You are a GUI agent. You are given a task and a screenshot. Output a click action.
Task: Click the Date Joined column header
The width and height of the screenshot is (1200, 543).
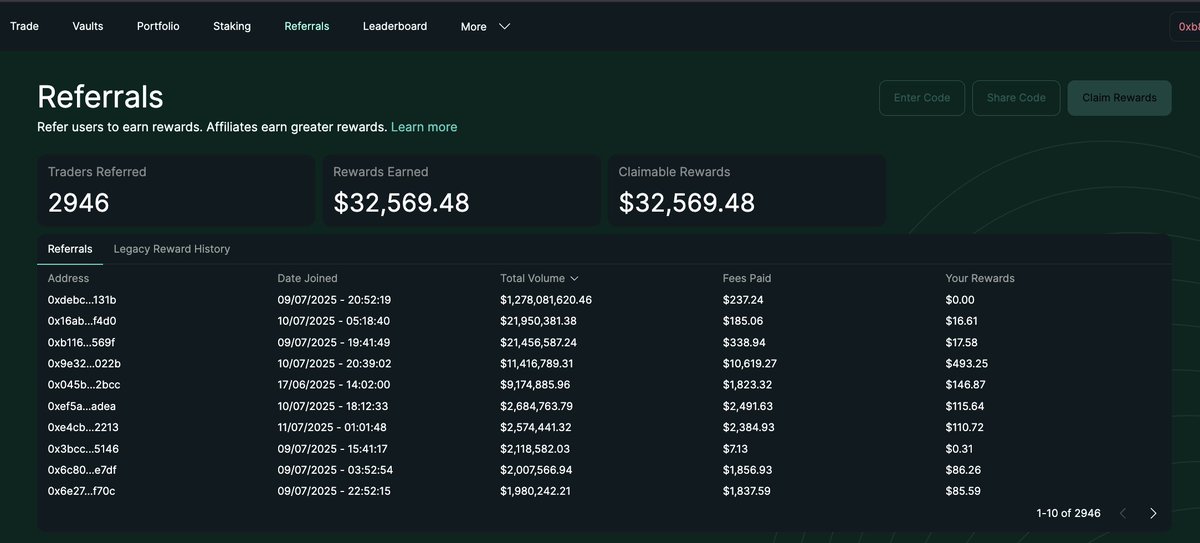[x=307, y=278]
